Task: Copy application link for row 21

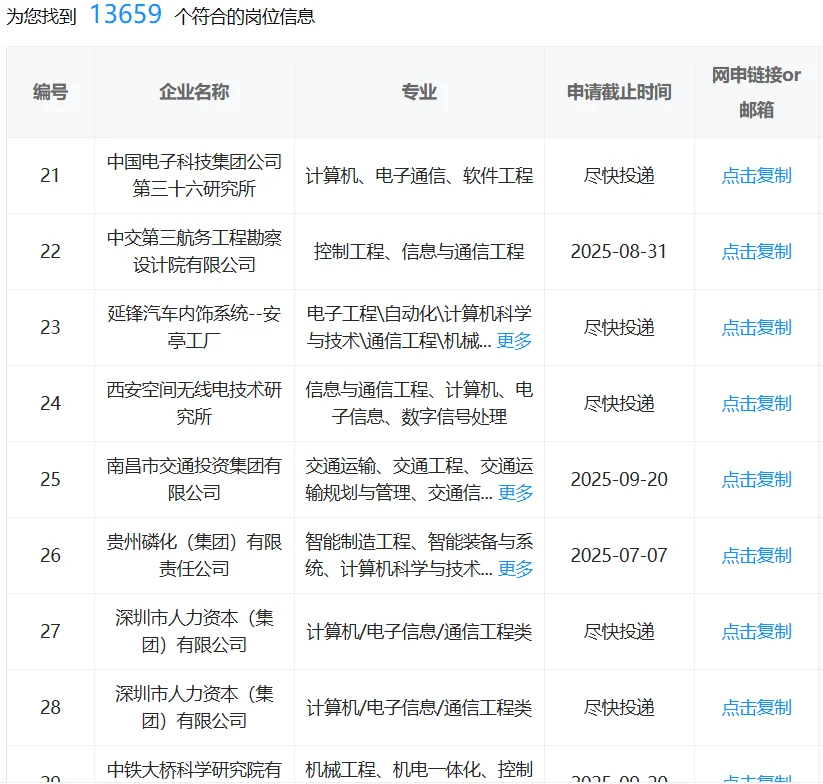Action: pyautogui.click(x=756, y=175)
